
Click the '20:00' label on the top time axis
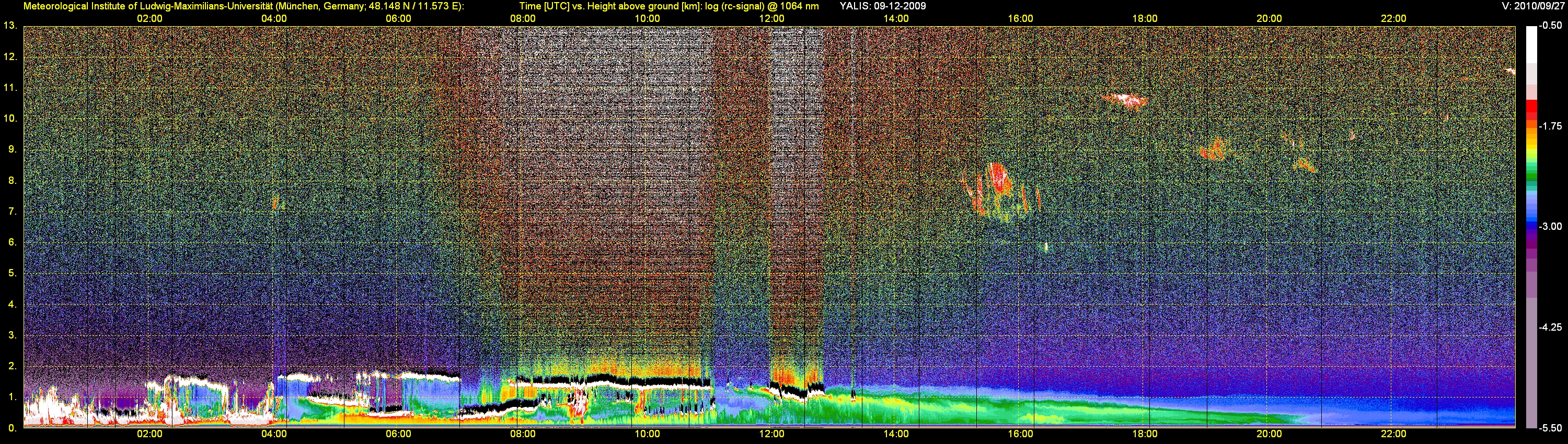[1269, 19]
